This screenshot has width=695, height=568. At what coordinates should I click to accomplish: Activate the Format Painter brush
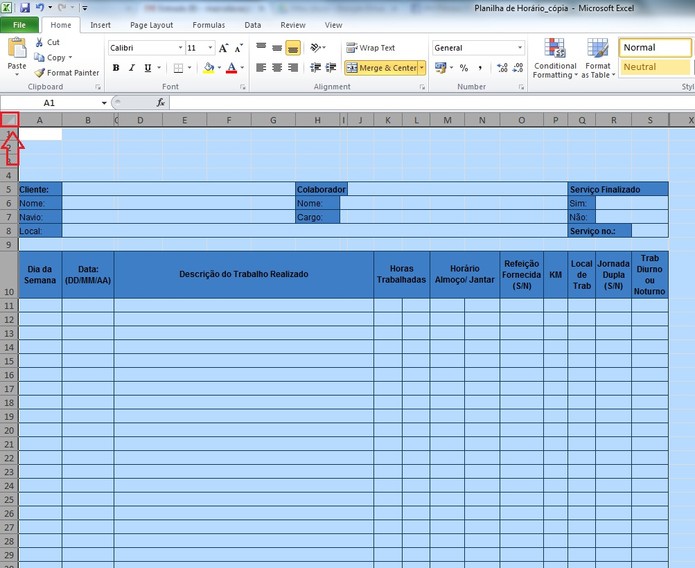(67, 73)
